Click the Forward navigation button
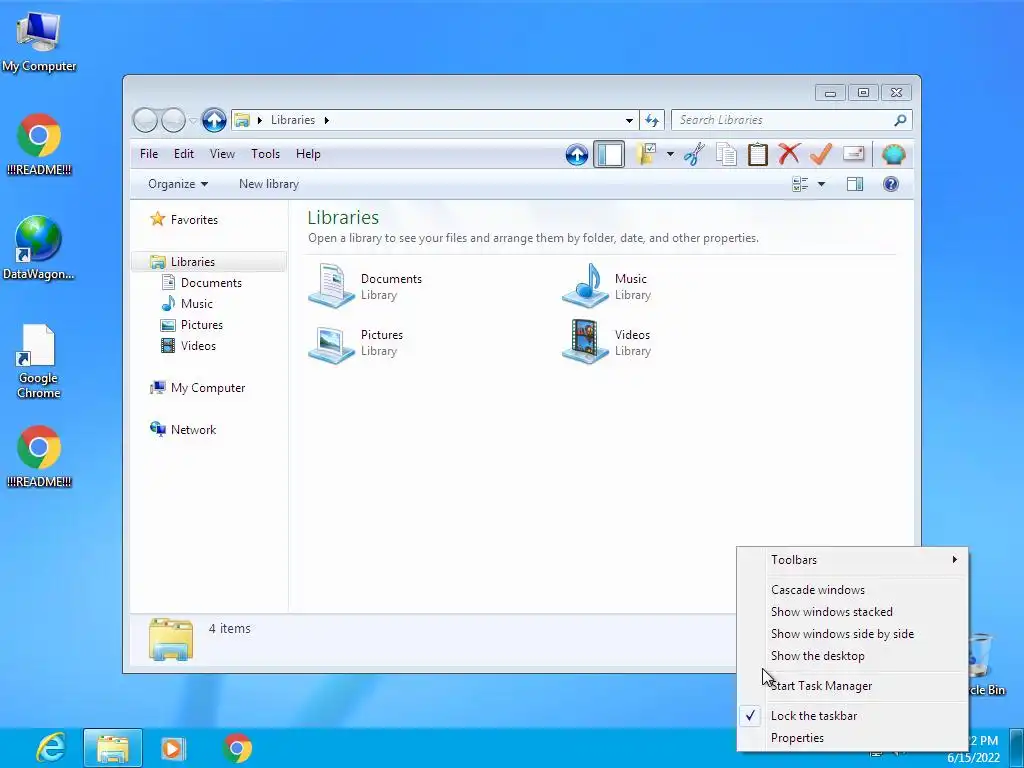 (x=173, y=120)
